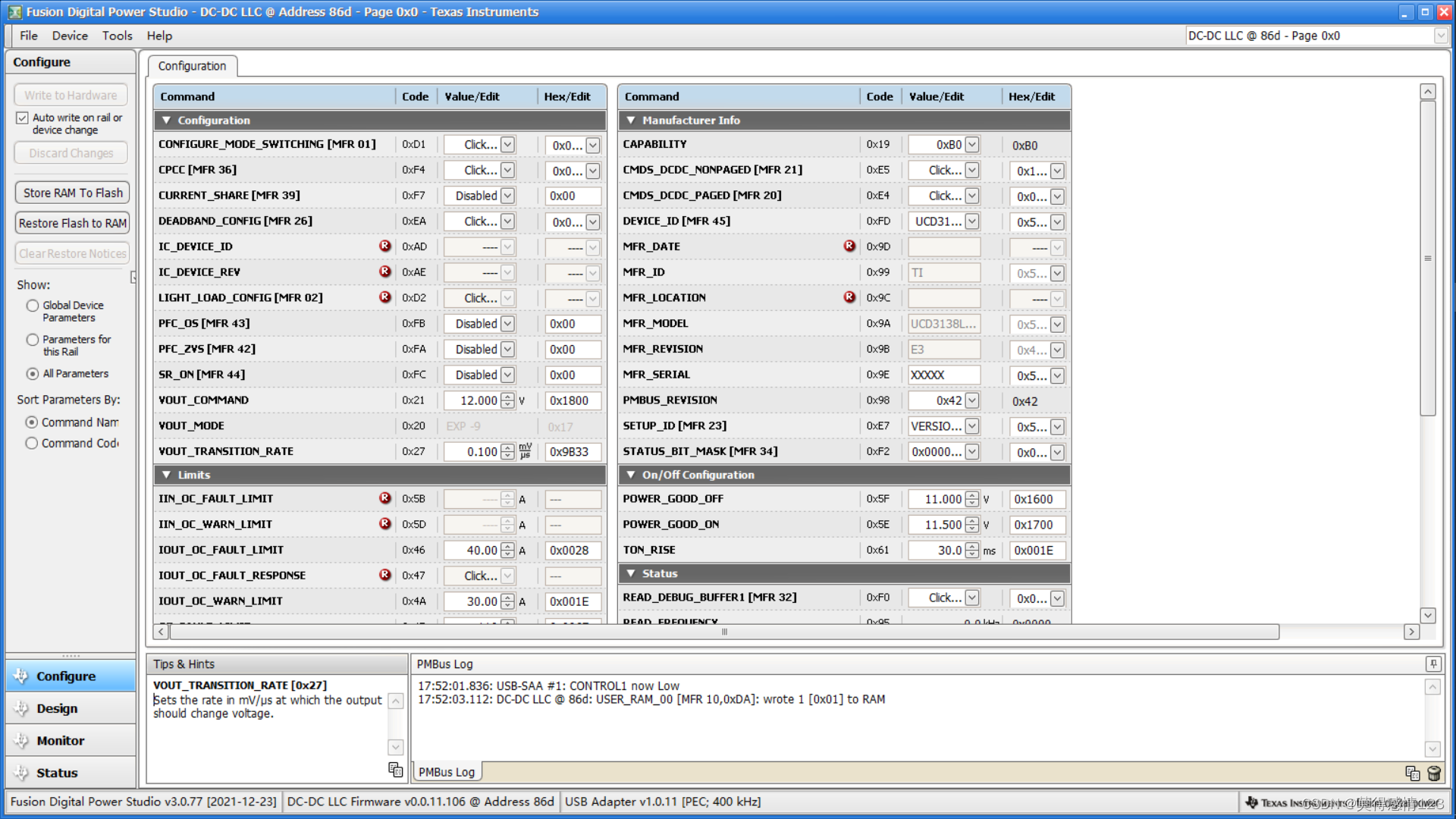Click the red R icon beside MFR_DATE
This screenshot has height=819, width=1456.
849,246
